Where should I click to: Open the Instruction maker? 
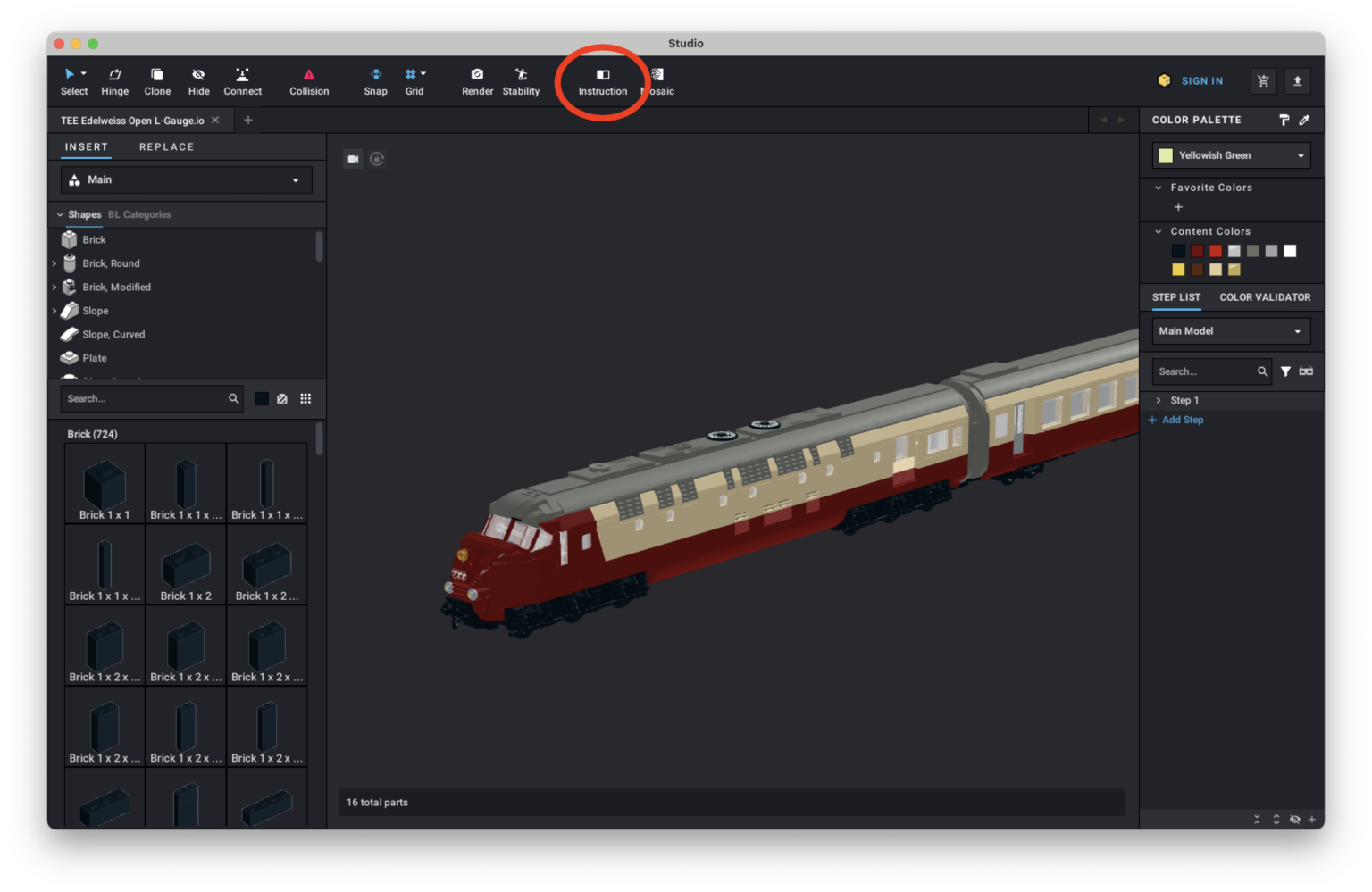coord(603,80)
